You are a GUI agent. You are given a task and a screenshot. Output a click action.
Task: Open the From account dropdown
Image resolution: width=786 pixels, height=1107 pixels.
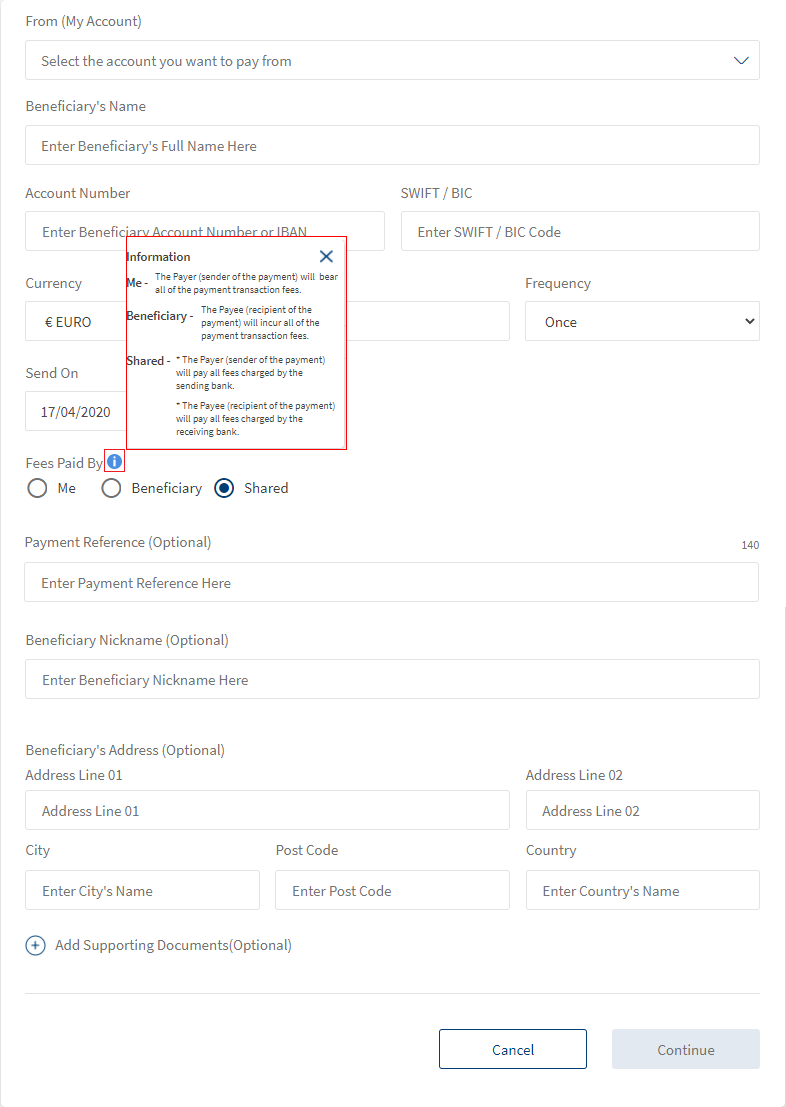[x=392, y=61]
